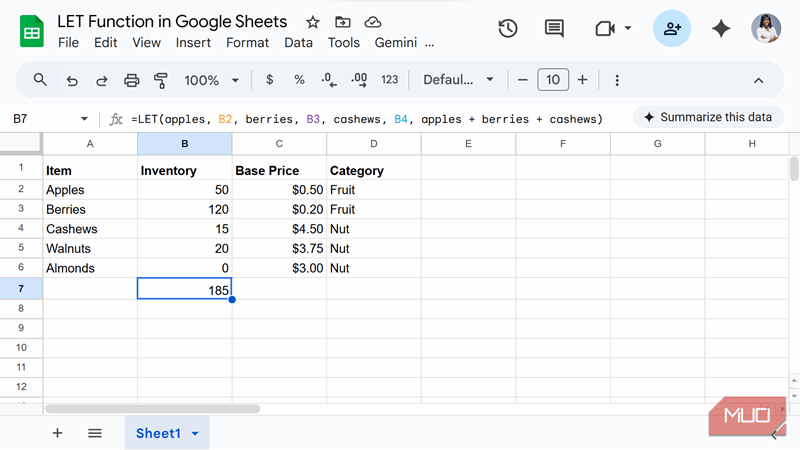Select the Paint format roller tool

coord(161,80)
